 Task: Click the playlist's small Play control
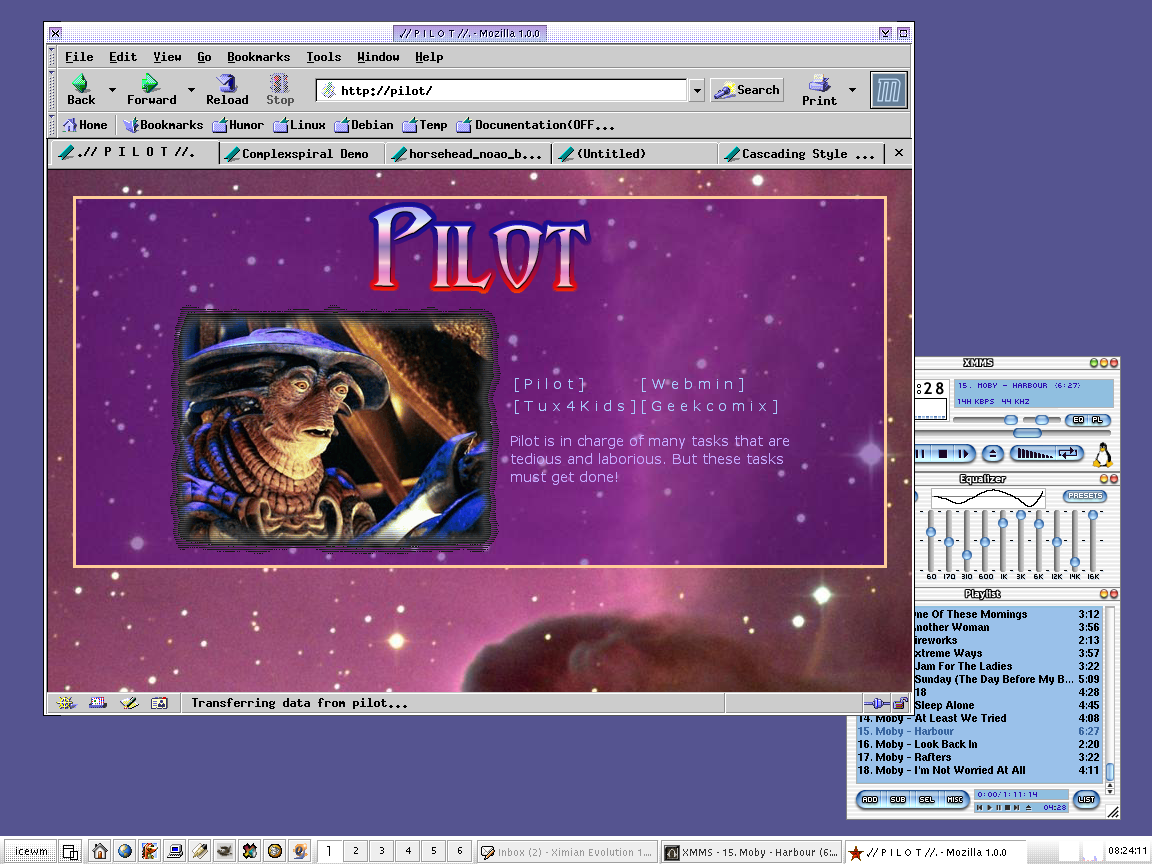(989, 807)
